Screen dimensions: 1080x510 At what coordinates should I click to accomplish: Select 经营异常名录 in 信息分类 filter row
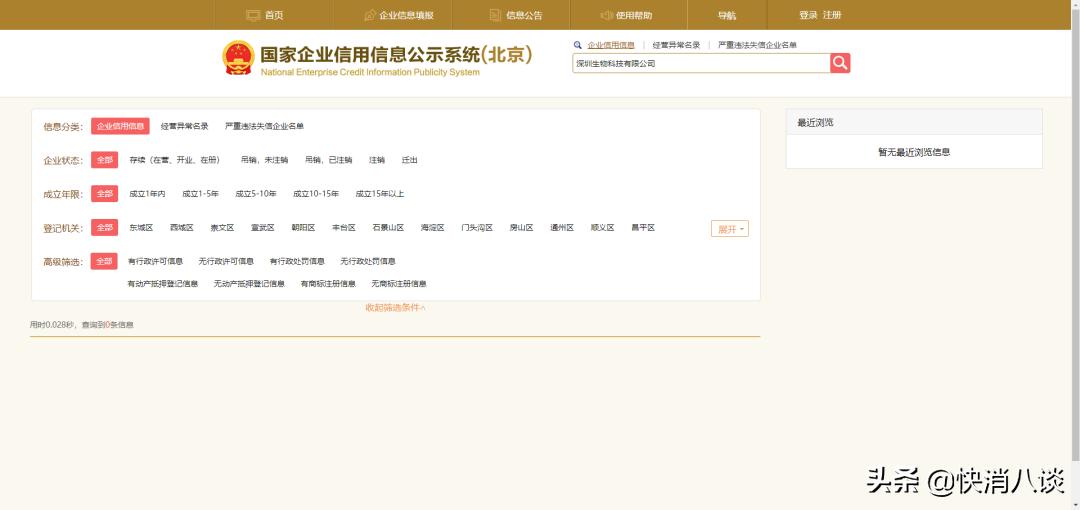point(185,126)
